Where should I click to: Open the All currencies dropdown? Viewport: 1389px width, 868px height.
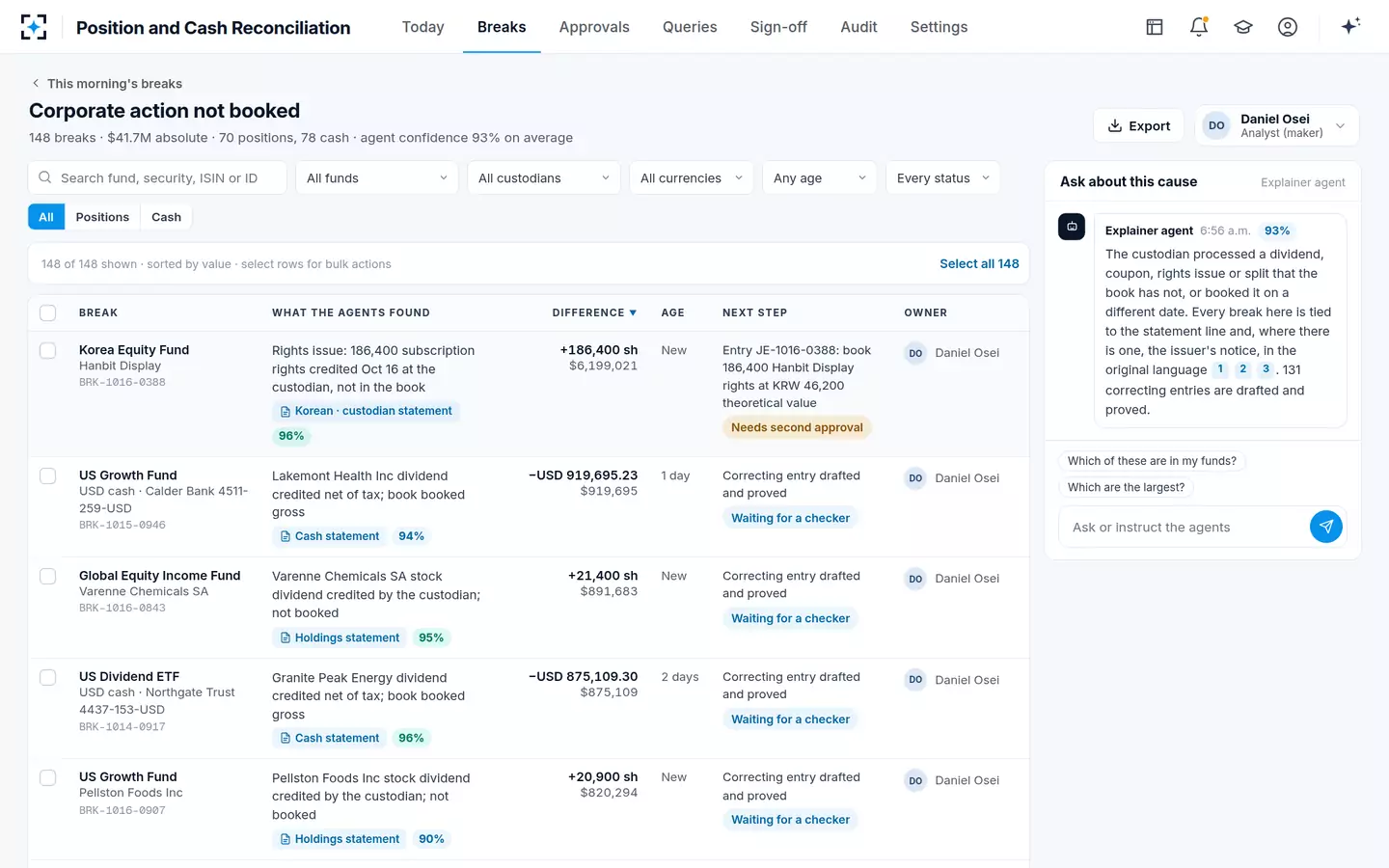tap(692, 177)
